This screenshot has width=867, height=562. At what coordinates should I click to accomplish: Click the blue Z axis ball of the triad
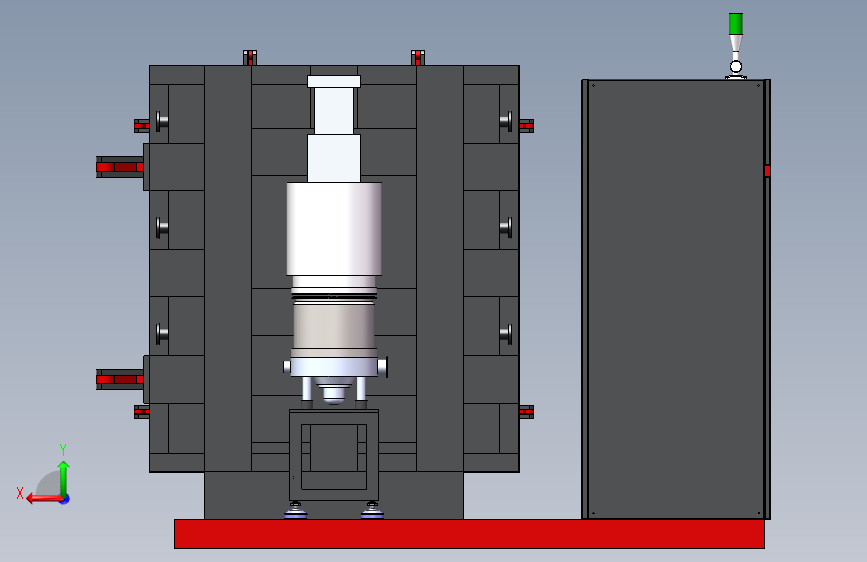pos(65,499)
